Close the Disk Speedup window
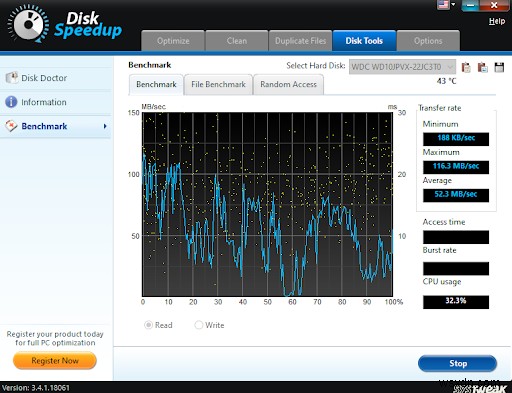The height and width of the screenshot is (393, 512). 494,5
